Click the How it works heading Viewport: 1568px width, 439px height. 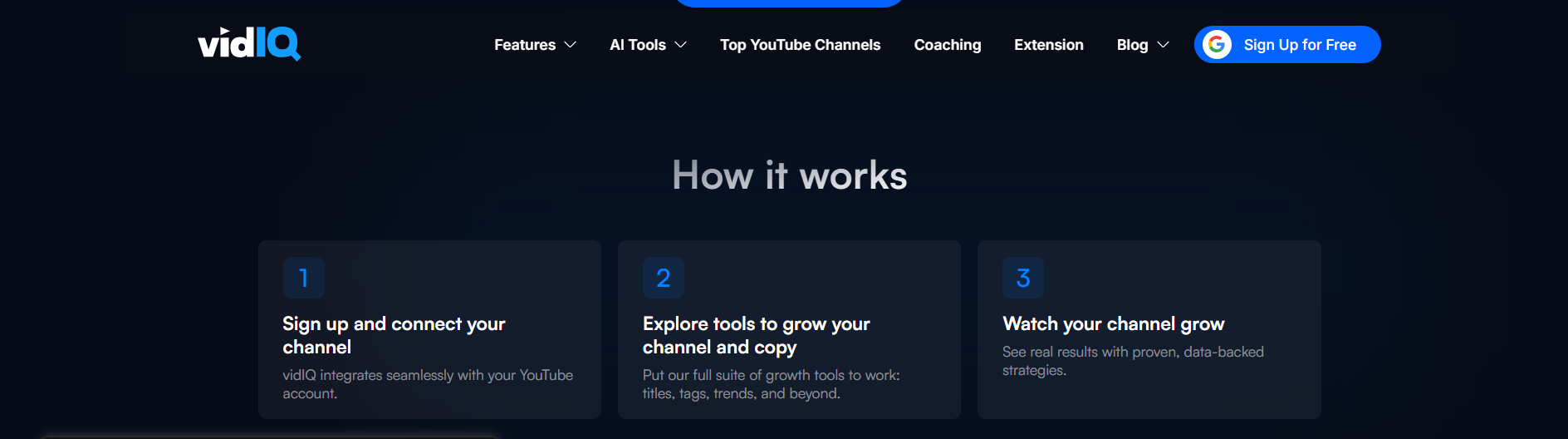(789, 175)
